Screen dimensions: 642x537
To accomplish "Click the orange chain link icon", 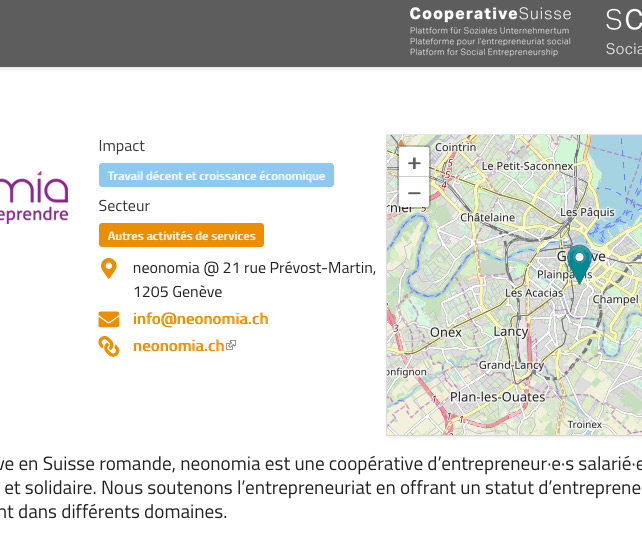I will [109, 346].
